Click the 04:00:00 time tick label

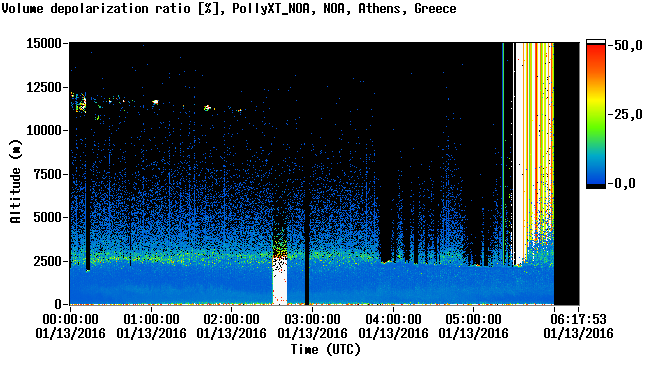point(393,319)
